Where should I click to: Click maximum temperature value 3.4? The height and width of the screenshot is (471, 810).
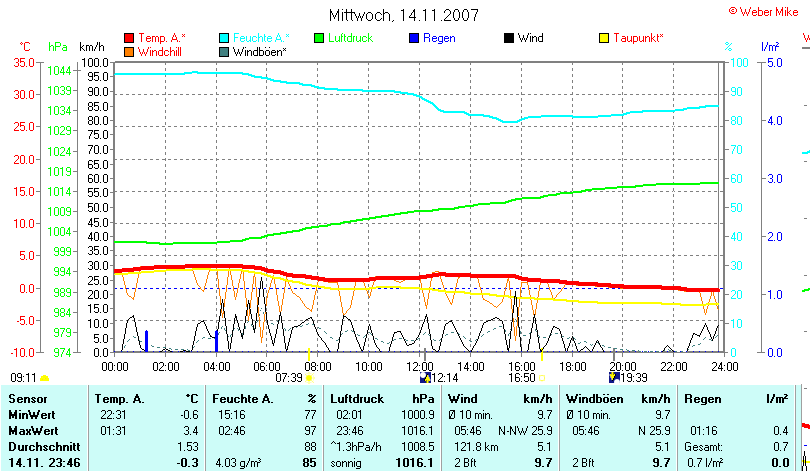pos(191,431)
